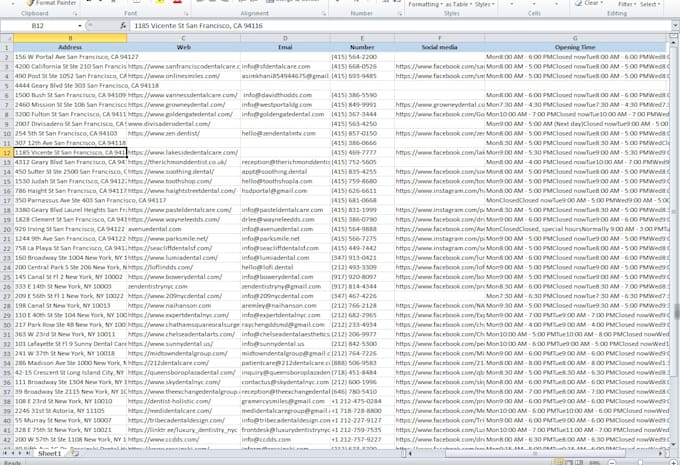Select cell with (415) 564-2200
The image size is (680, 465).
click(362, 57)
